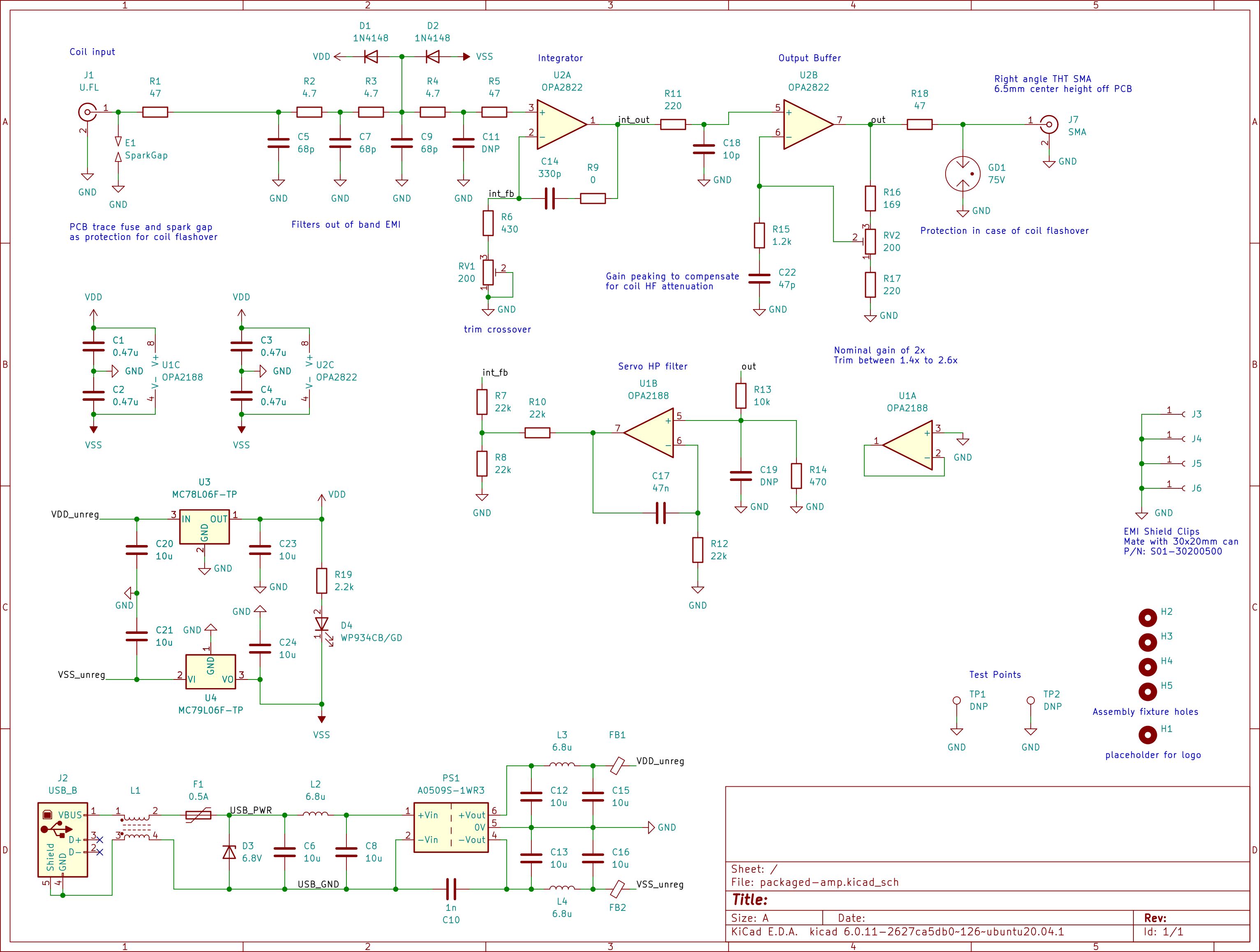Select the 'Gain peaking to compensate' annotation

point(672,276)
